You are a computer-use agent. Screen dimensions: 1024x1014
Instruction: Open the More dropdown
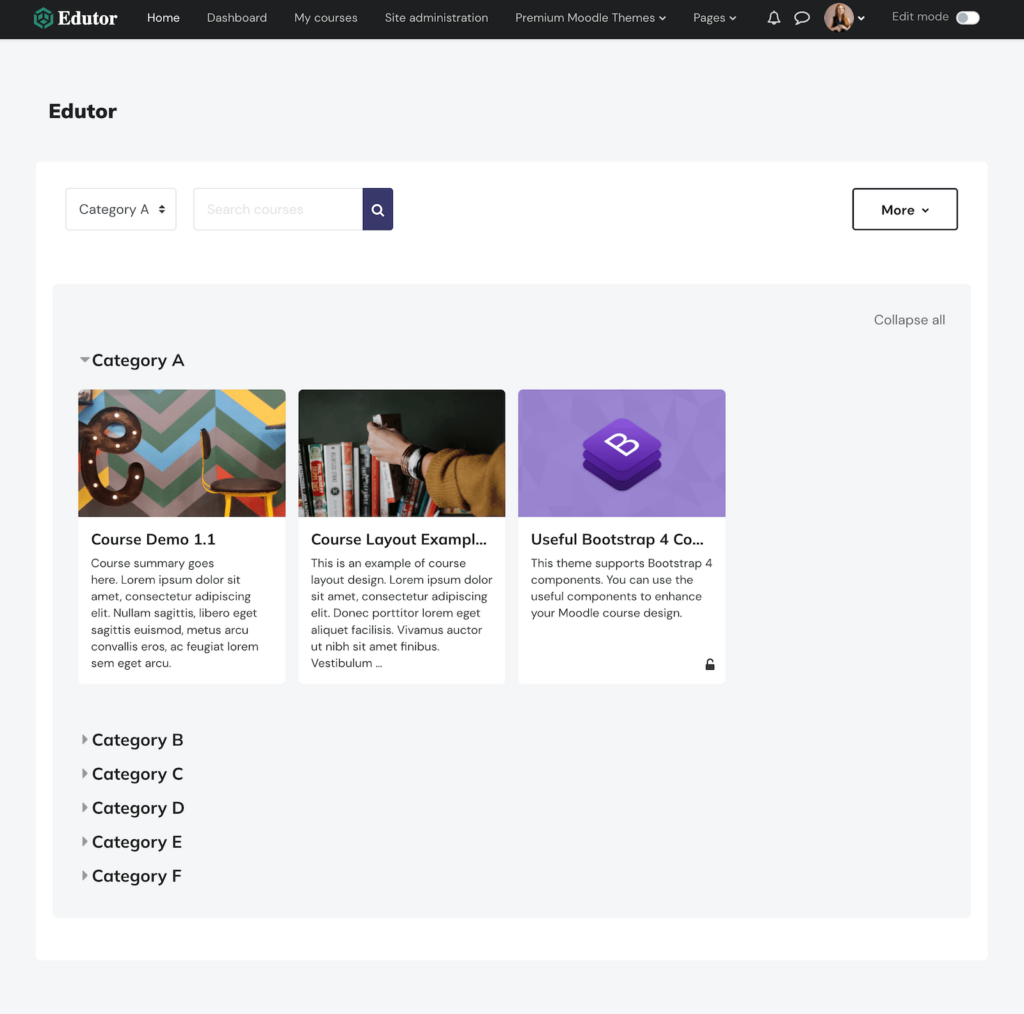pos(904,209)
